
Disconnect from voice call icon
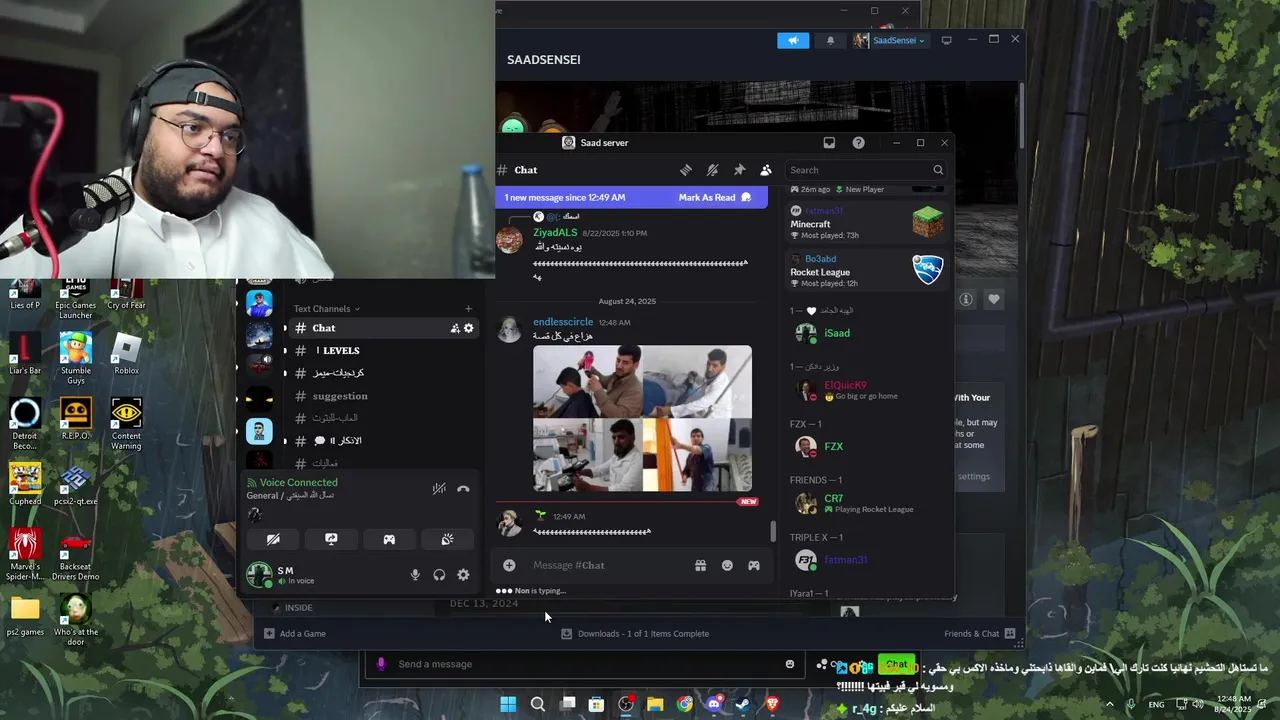(463, 489)
